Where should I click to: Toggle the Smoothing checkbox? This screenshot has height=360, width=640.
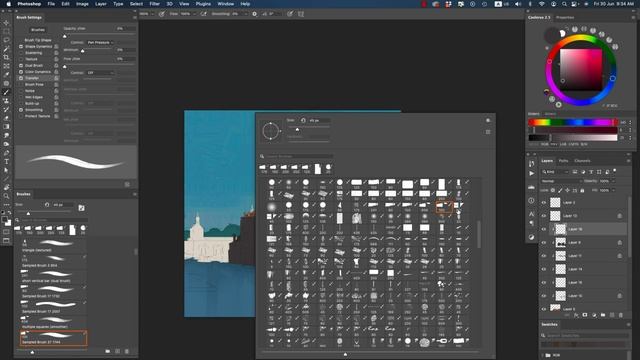(21, 110)
